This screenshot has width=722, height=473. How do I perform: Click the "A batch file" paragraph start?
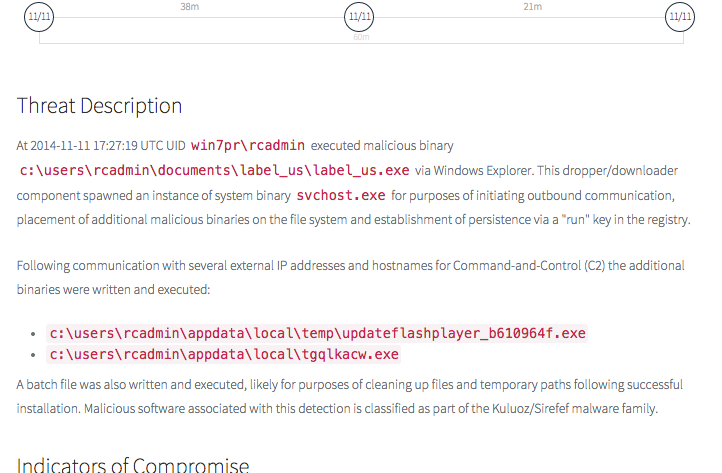[x=48, y=384]
